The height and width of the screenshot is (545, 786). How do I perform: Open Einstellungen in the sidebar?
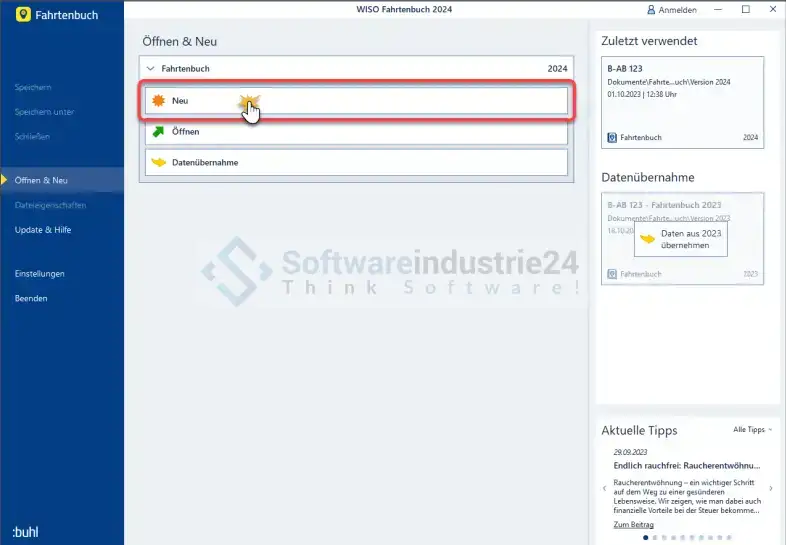[39, 274]
